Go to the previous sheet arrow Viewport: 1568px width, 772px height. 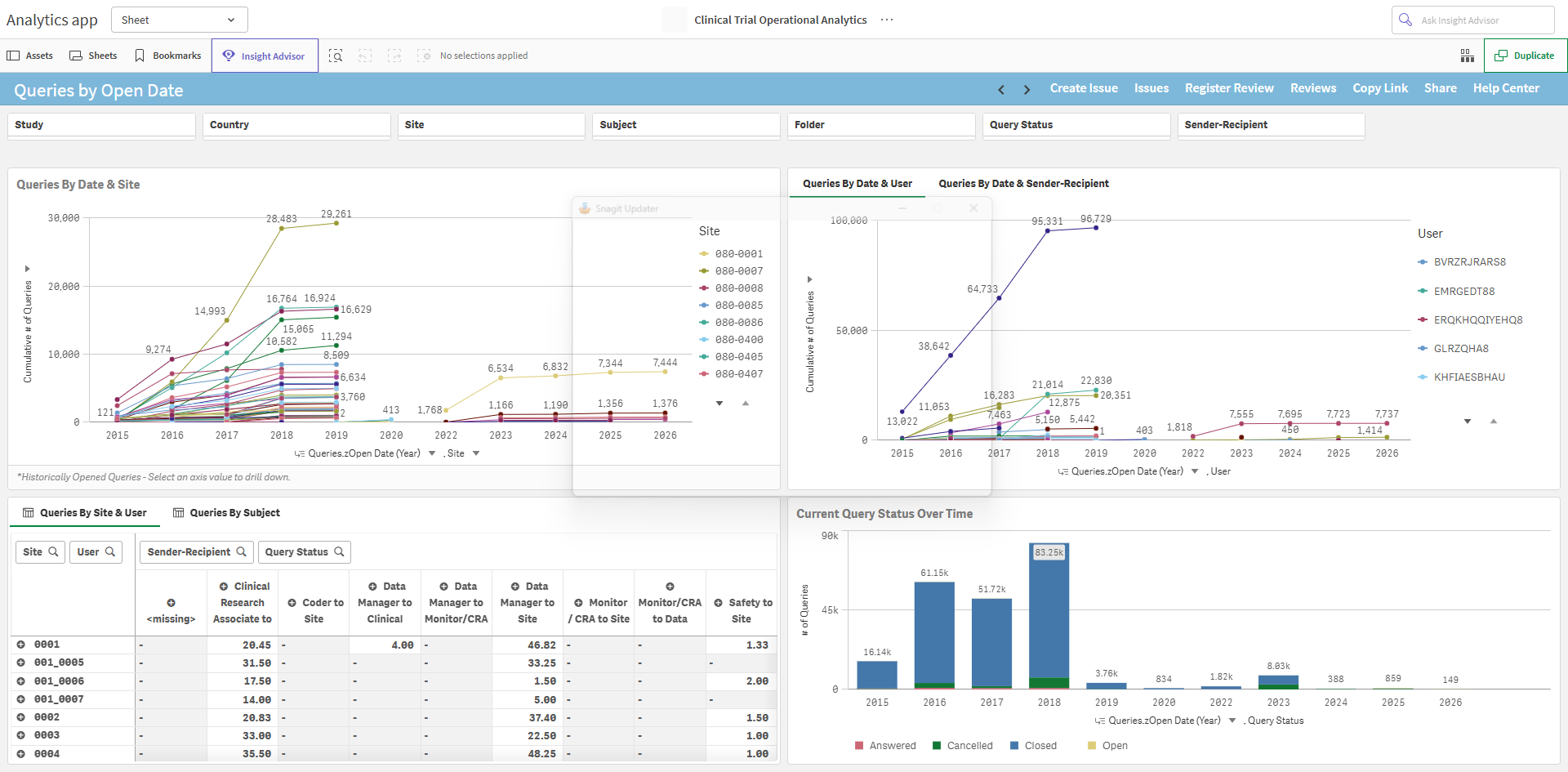click(1001, 90)
